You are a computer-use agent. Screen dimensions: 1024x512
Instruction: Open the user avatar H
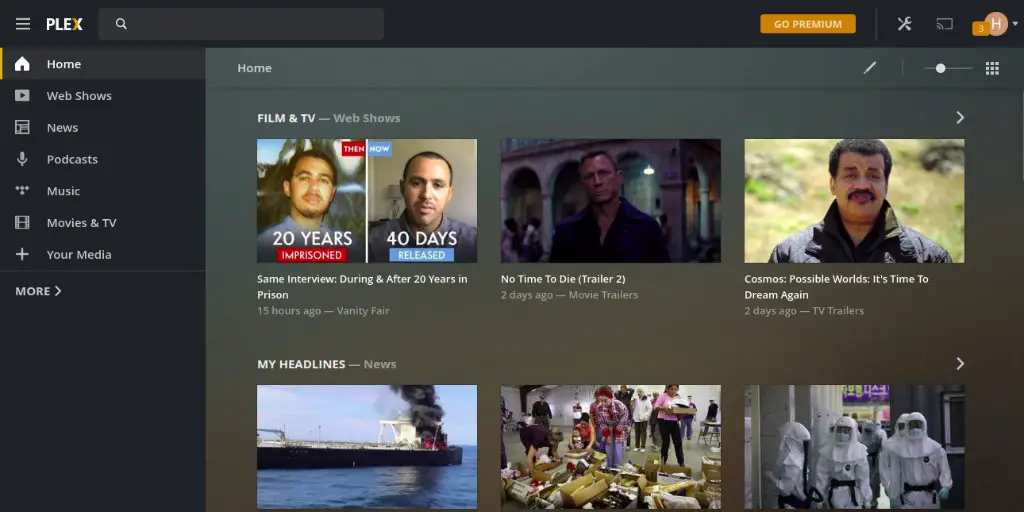click(x=996, y=24)
